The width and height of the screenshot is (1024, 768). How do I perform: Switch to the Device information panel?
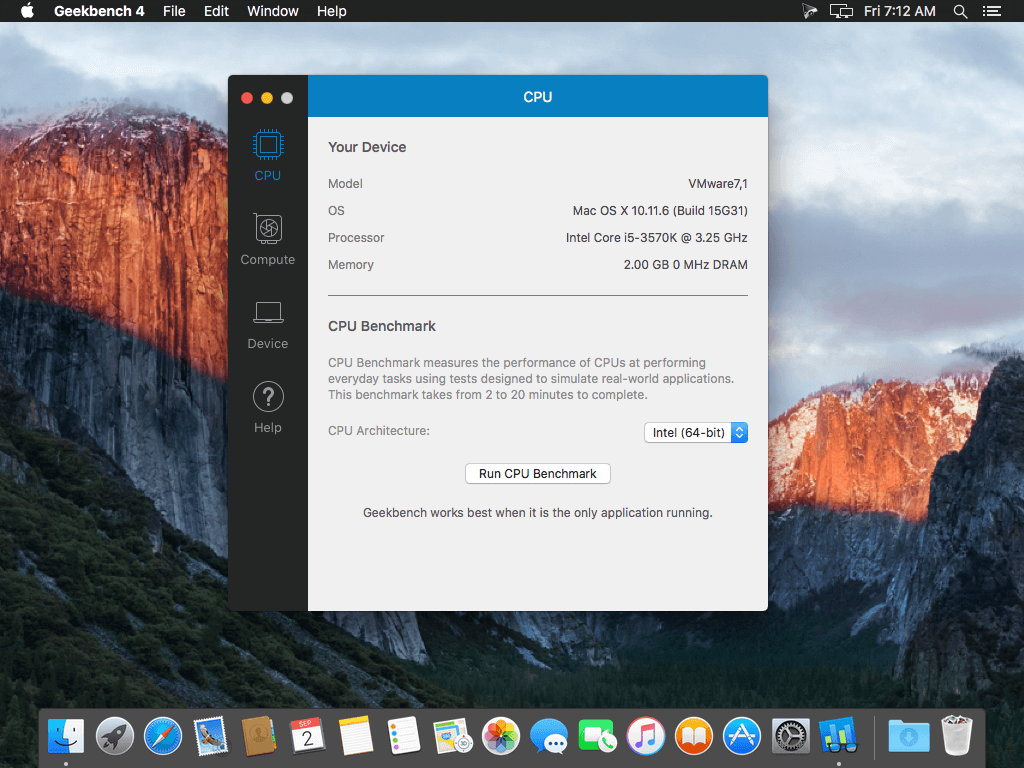coord(267,323)
